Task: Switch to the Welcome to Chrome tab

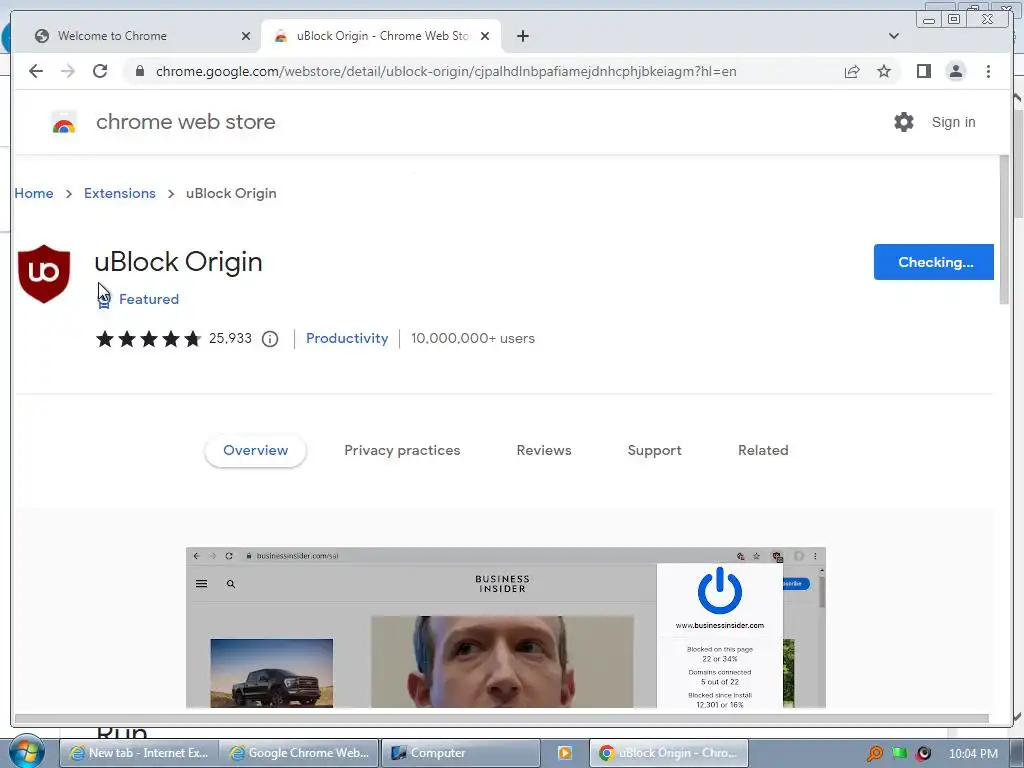Action: pyautogui.click(x=137, y=36)
